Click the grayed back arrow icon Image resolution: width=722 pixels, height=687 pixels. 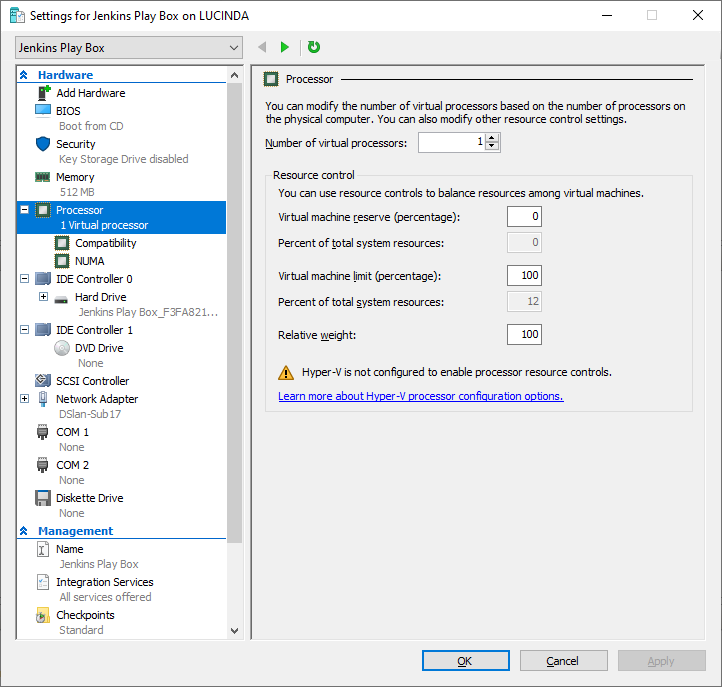262,47
